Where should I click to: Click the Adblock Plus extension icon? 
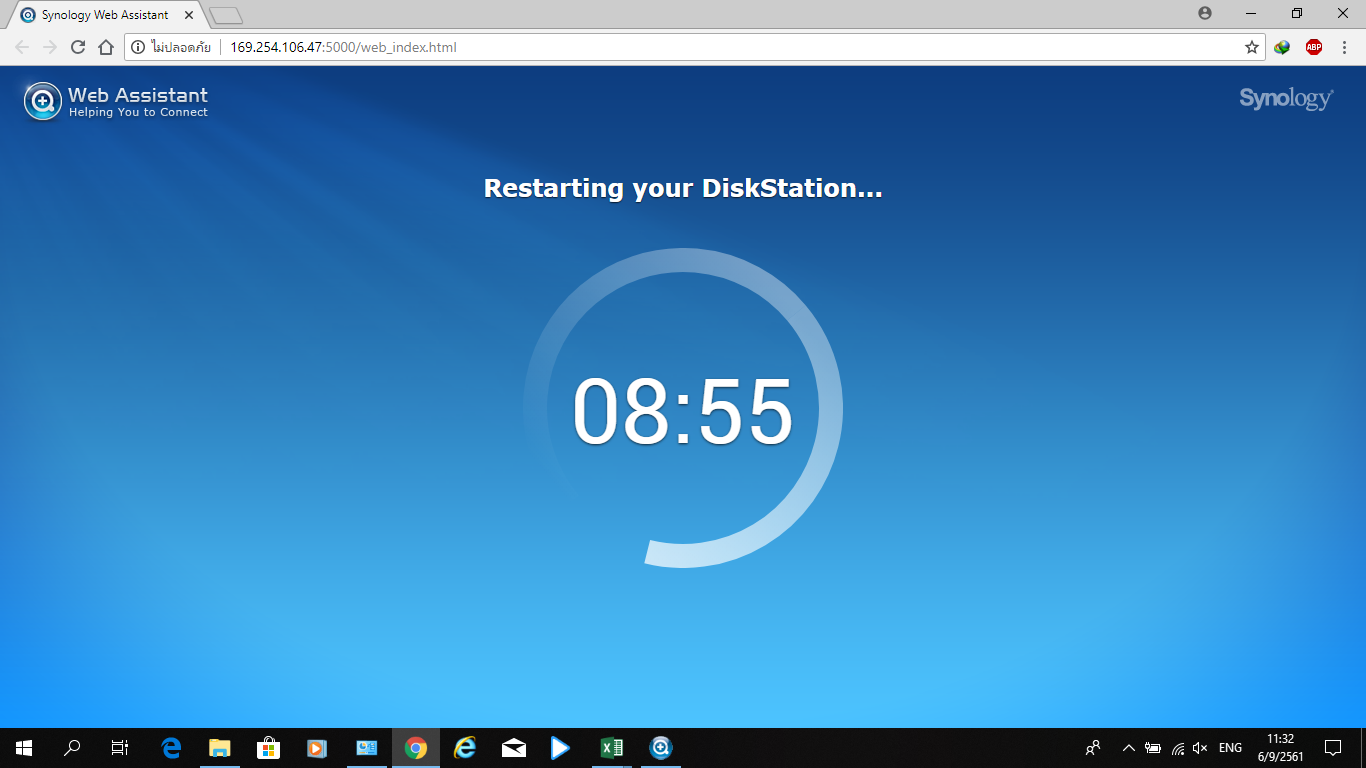click(x=1313, y=47)
